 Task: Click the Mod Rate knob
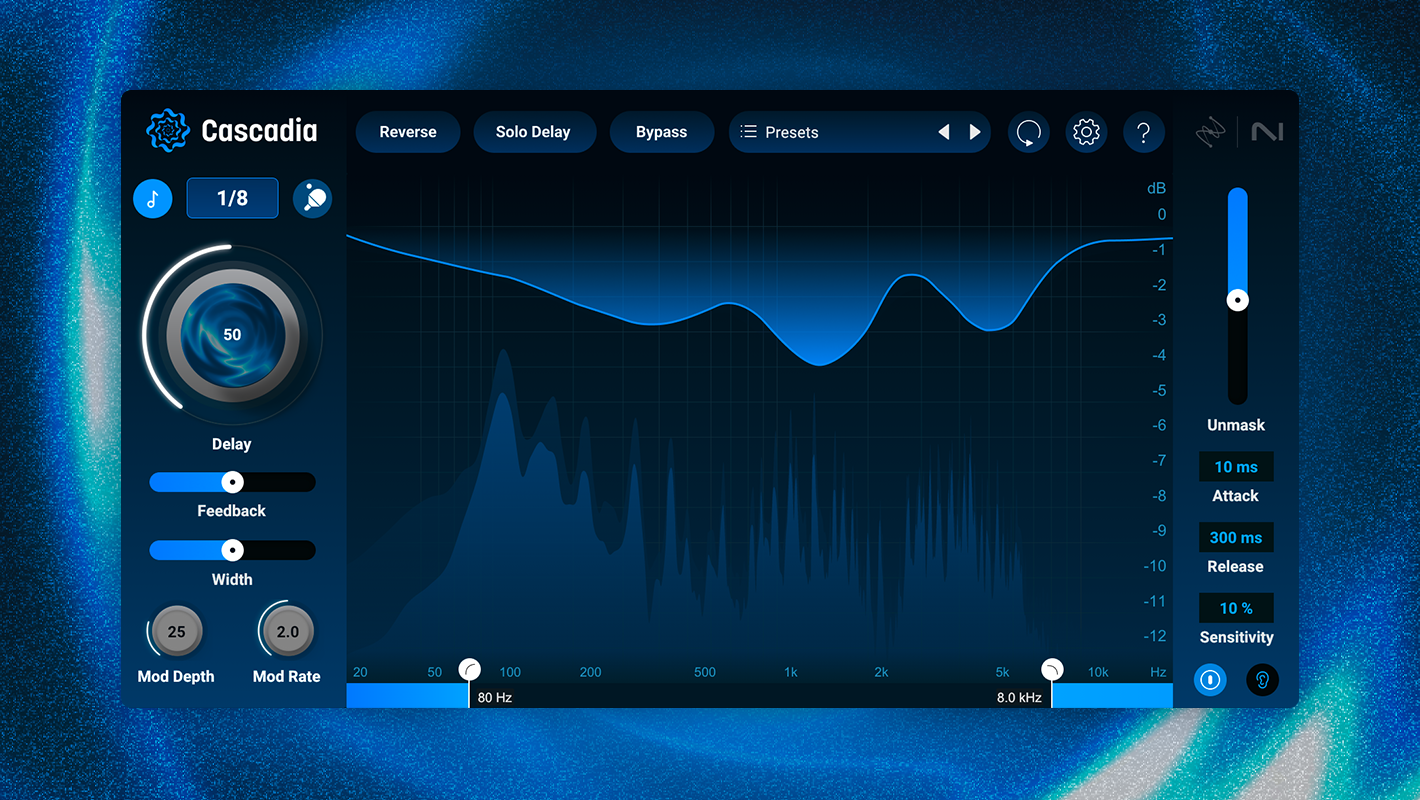click(x=287, y=632)
